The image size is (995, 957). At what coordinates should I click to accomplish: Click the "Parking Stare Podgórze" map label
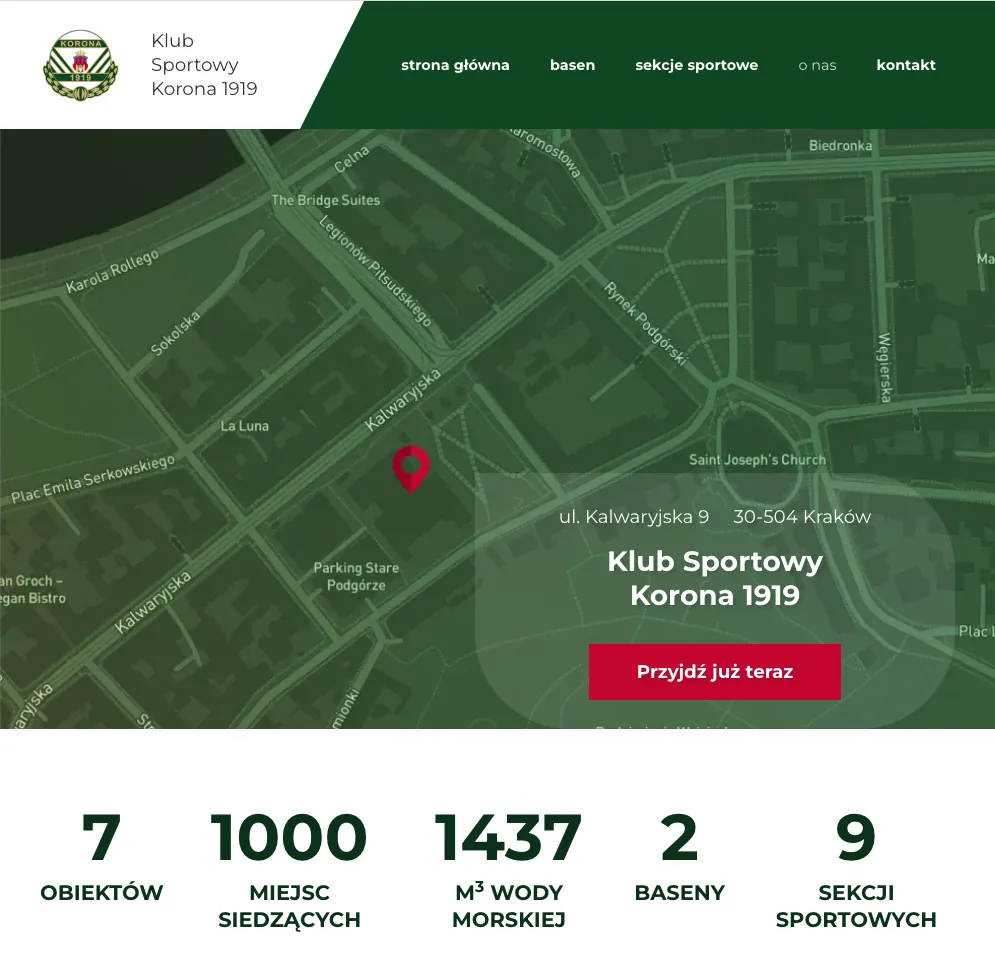(355, 575)
